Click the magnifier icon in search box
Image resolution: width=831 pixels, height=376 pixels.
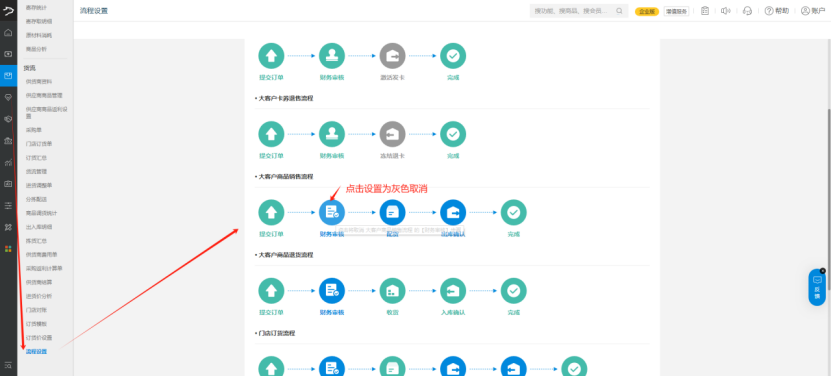pos(619,11)
